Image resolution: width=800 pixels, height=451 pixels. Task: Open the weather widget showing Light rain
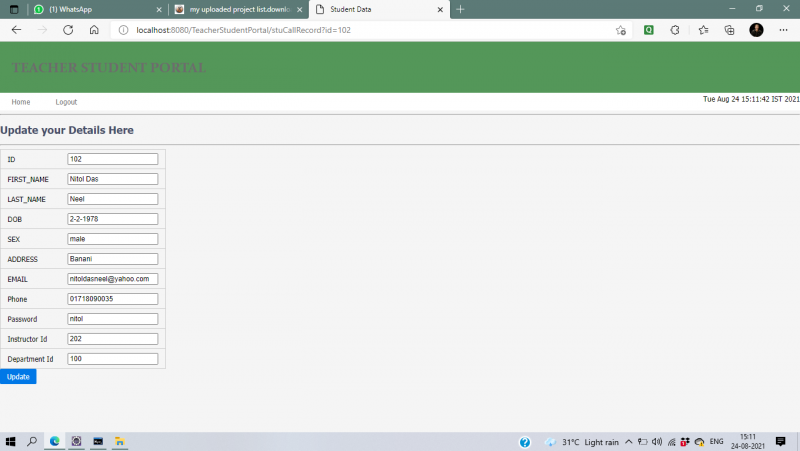pos(582,442)
